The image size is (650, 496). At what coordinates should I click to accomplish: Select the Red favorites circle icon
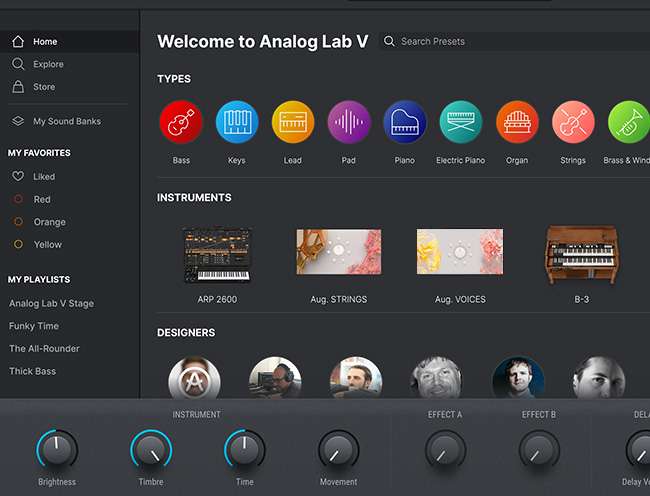pyautogui.click(x=18, y=199)
